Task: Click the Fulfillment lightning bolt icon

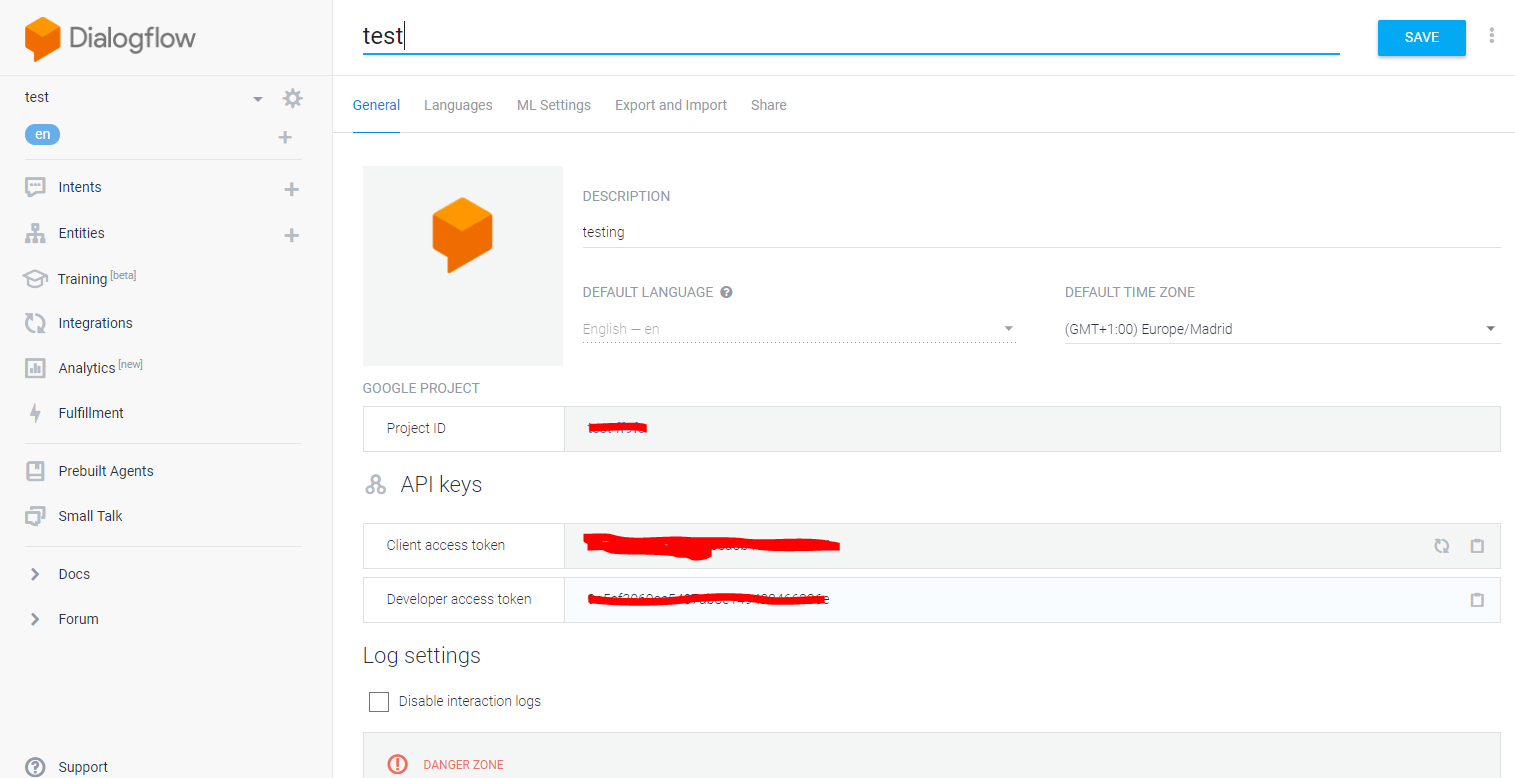Action: pyautogui.click(x=35, y=413)
